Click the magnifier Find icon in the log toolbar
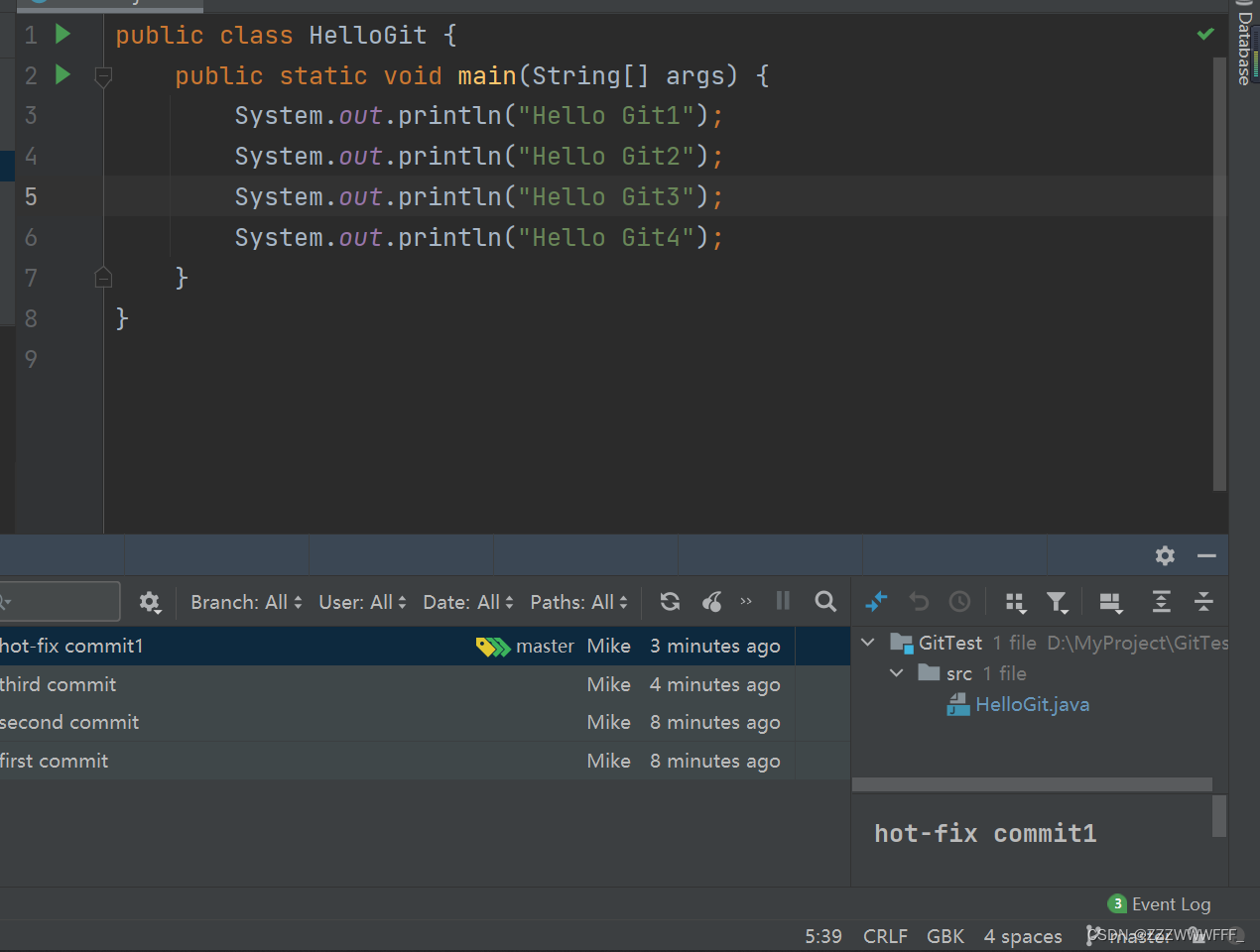 (x=825, y=601)
